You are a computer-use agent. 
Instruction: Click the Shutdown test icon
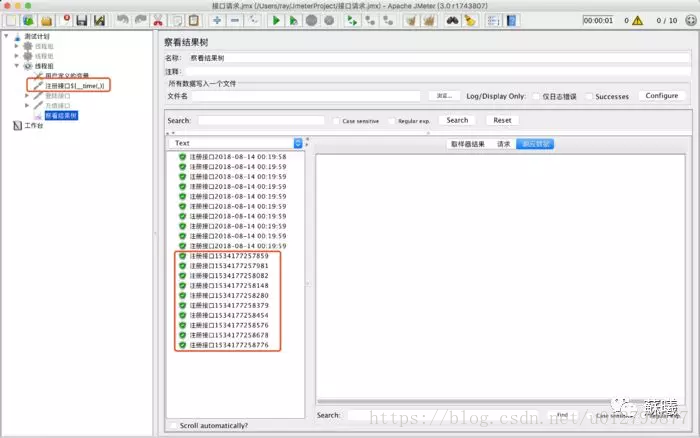(x=329, y=21)
